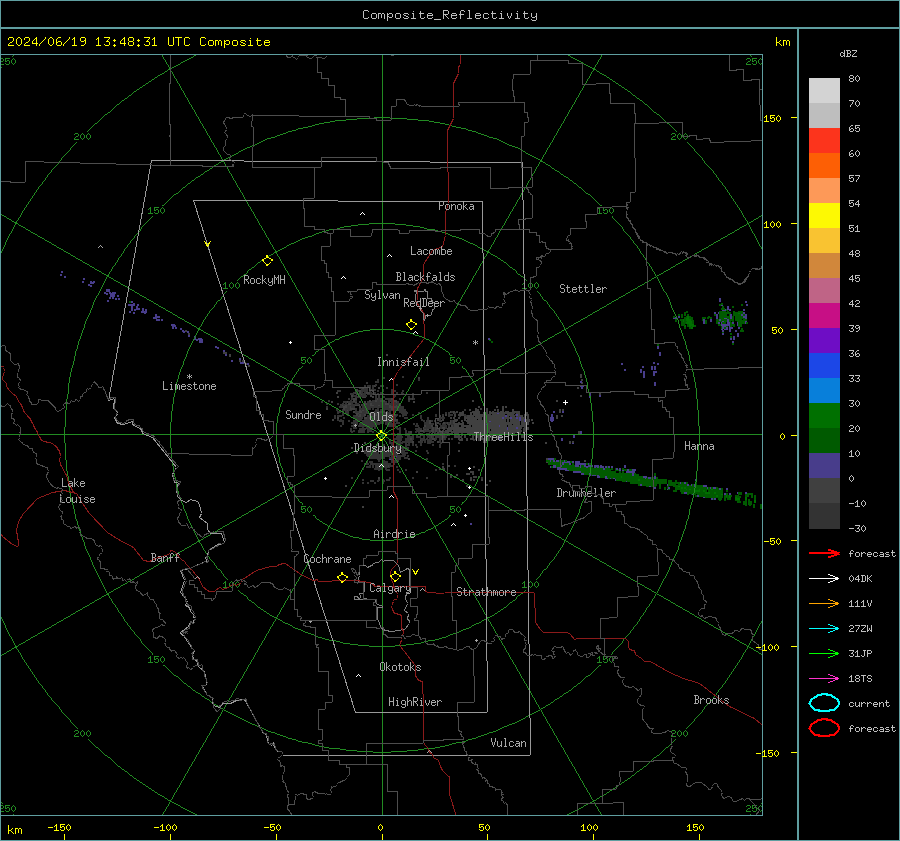Click the green 31JP arrow icon

pyautogui.click(x=824, y=653)
